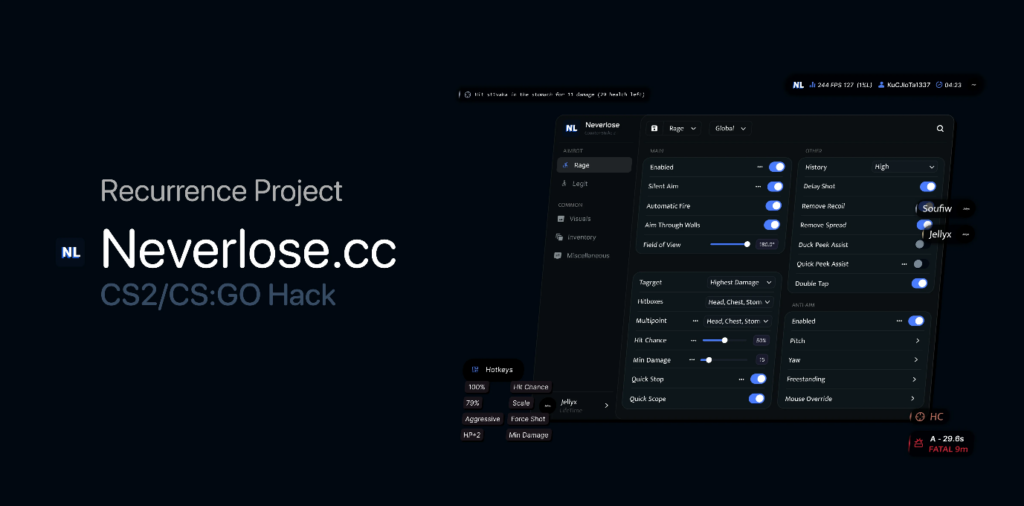Click the Miscellaneous sidebar icon
This screenshot has height=506, width=1024.
557,255
